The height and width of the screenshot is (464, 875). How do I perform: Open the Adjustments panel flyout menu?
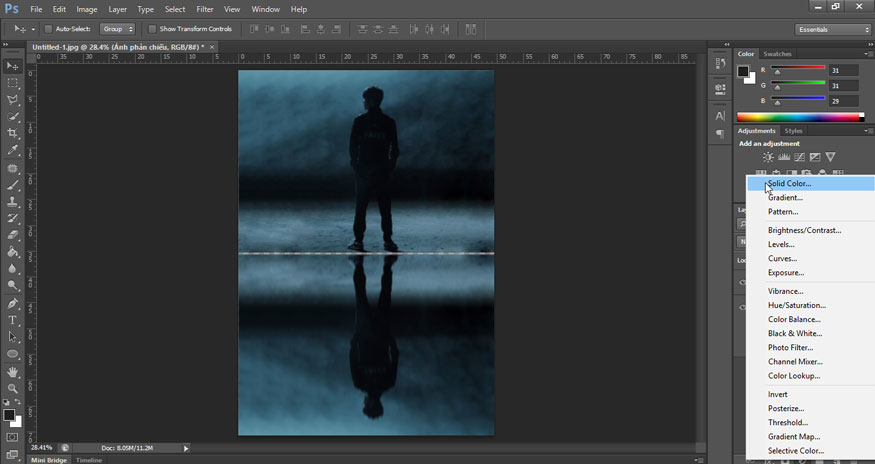click(868, 131)
